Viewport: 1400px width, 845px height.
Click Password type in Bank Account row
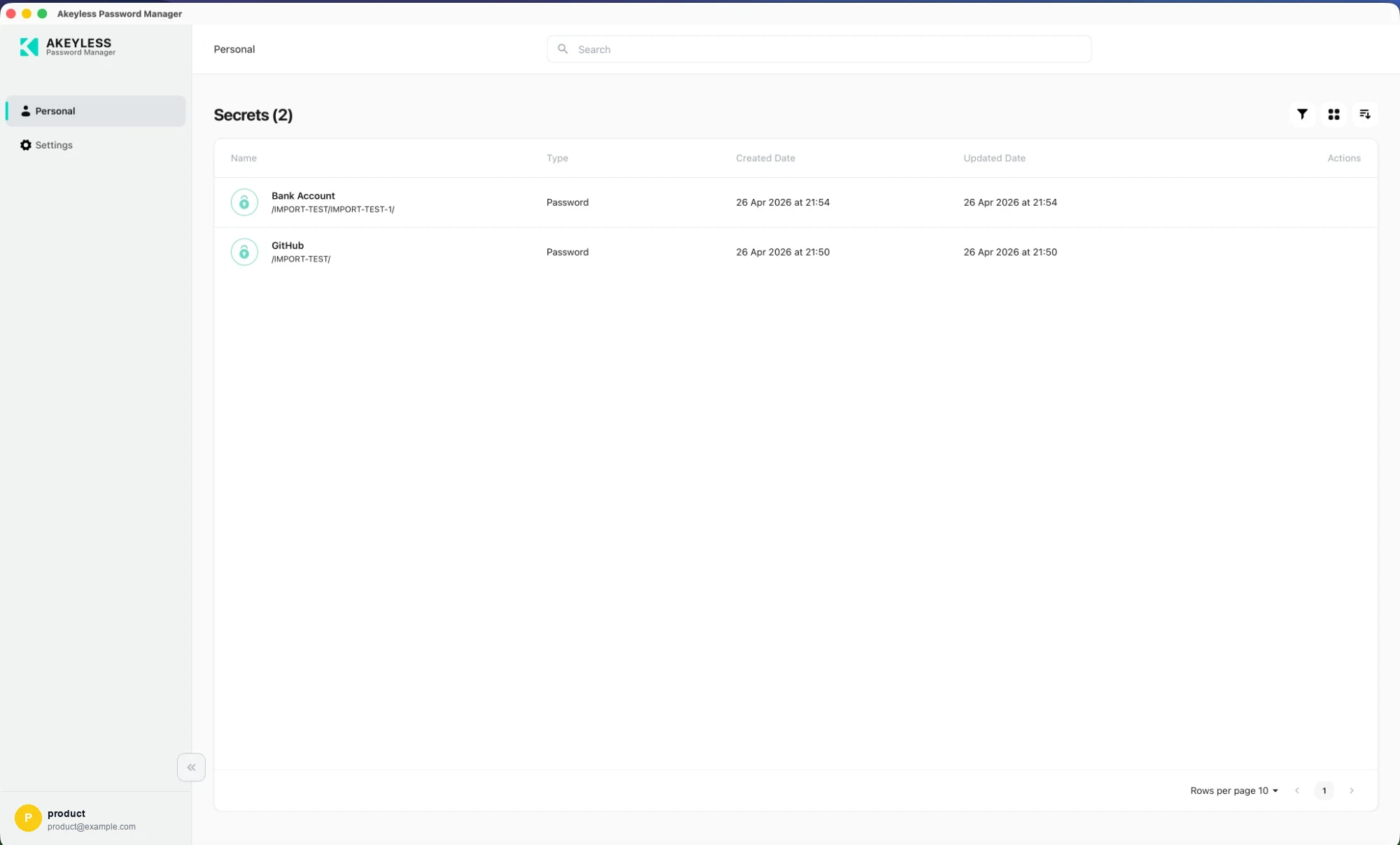coord(568,202)
